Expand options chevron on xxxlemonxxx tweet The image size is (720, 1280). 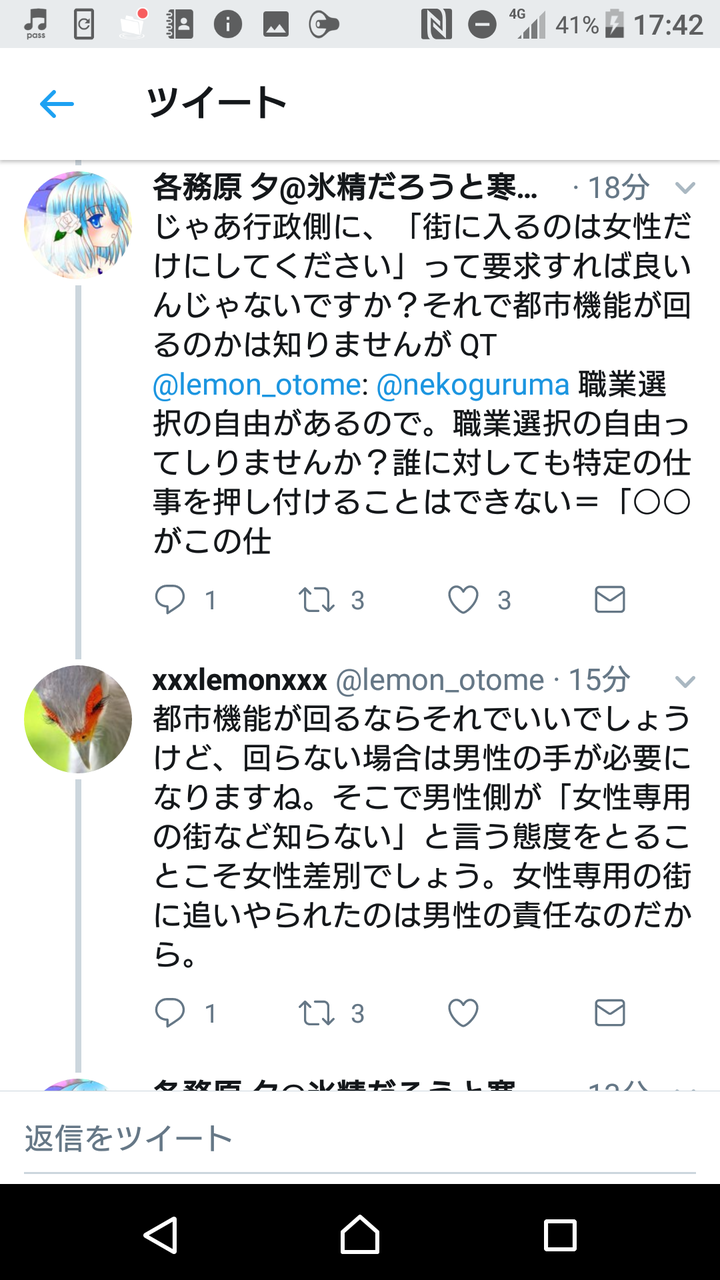tap(685, 682)
